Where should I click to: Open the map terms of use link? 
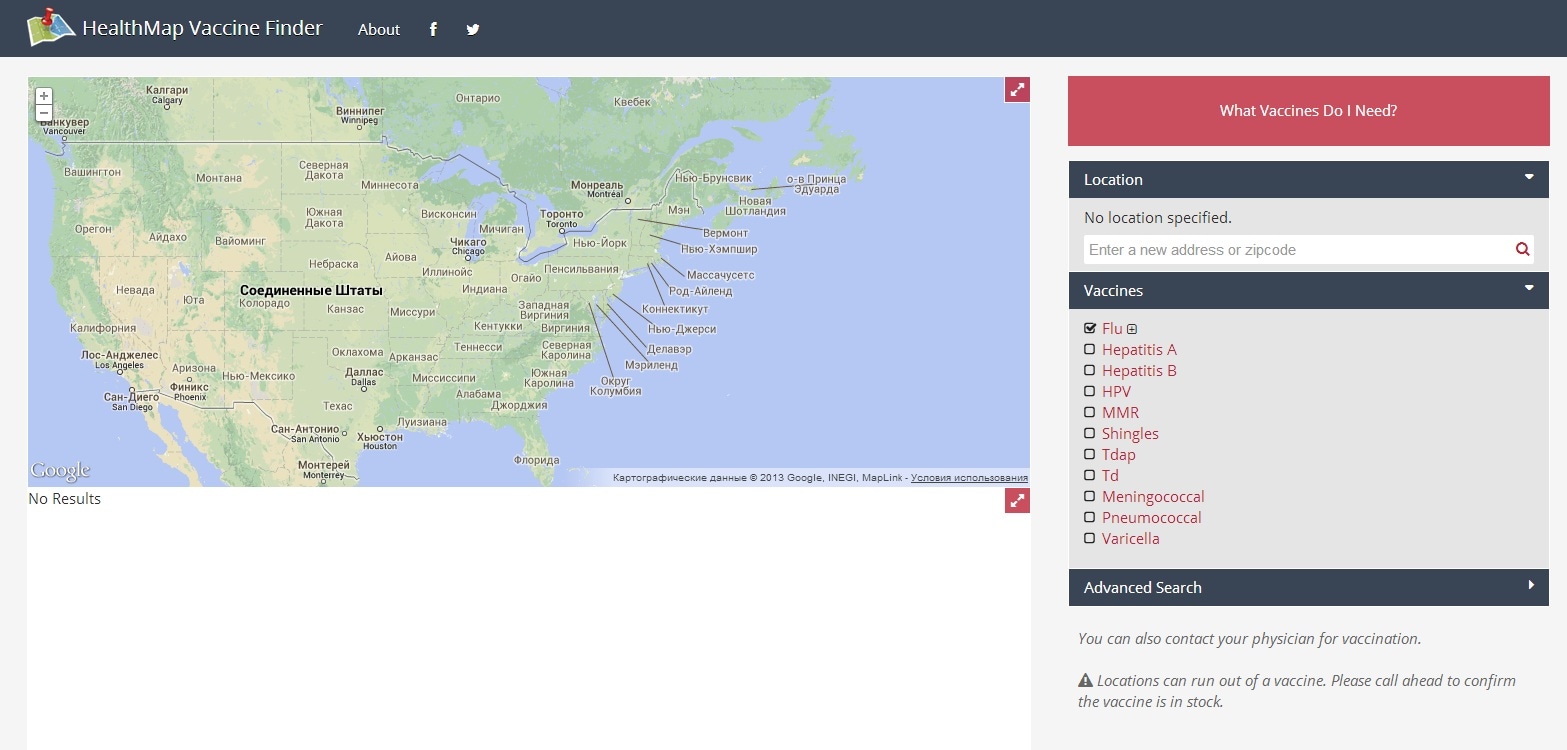coord(969,478)
